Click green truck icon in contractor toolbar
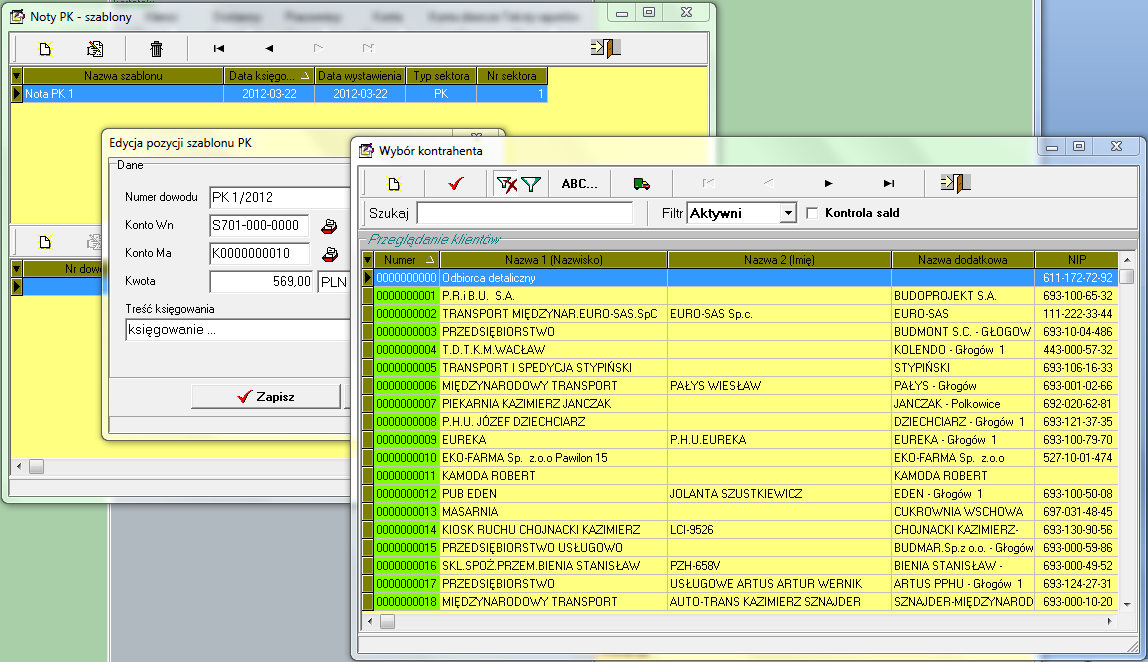This screenshot has width=1148, height=662. tap(641, 184)
